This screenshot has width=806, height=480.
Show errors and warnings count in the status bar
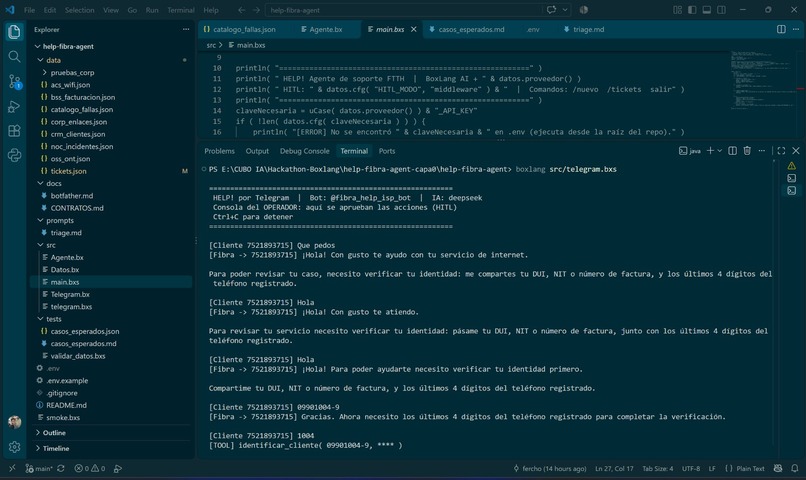click(89, 468)
